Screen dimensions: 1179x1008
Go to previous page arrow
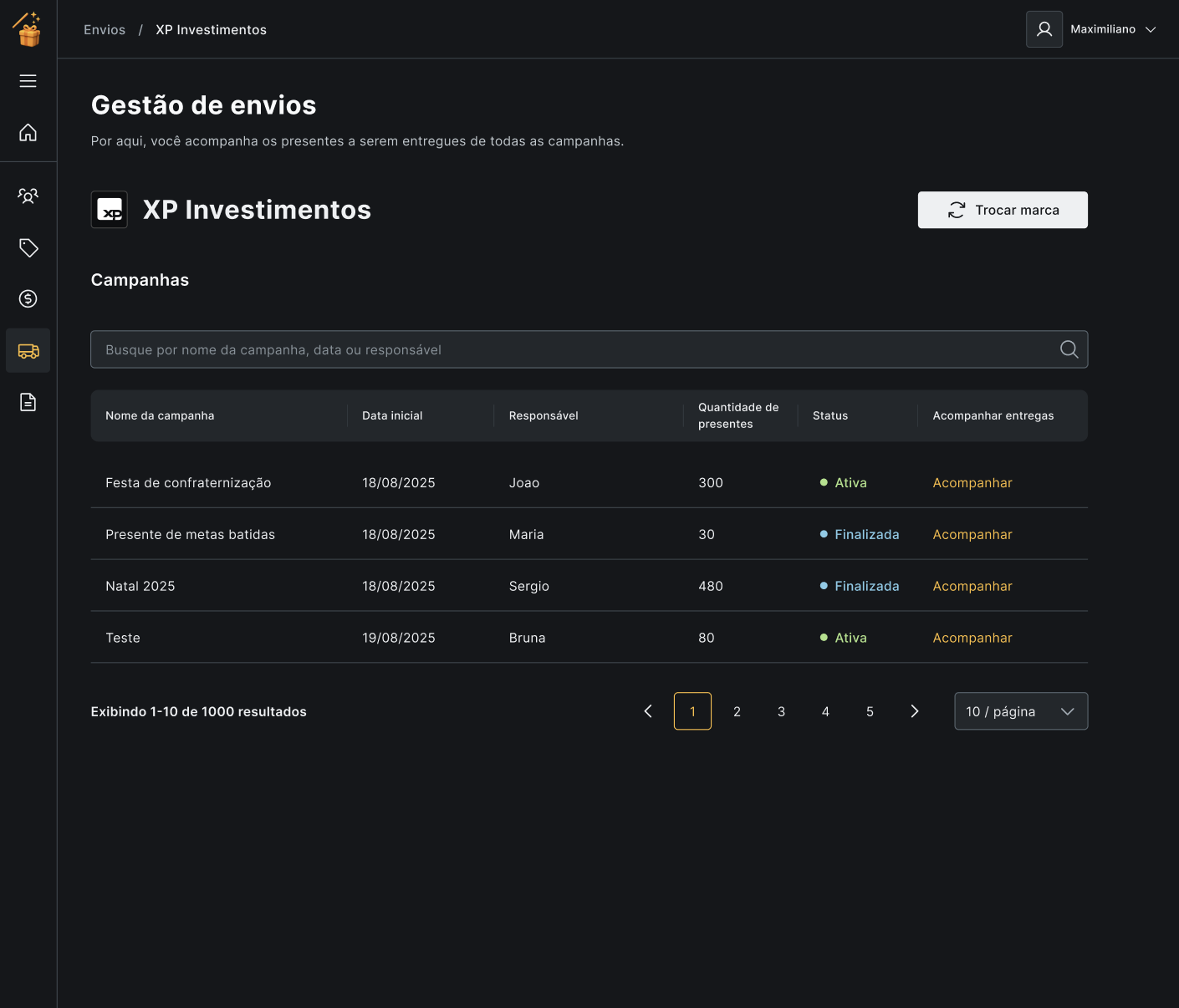(x=648, y=711)
